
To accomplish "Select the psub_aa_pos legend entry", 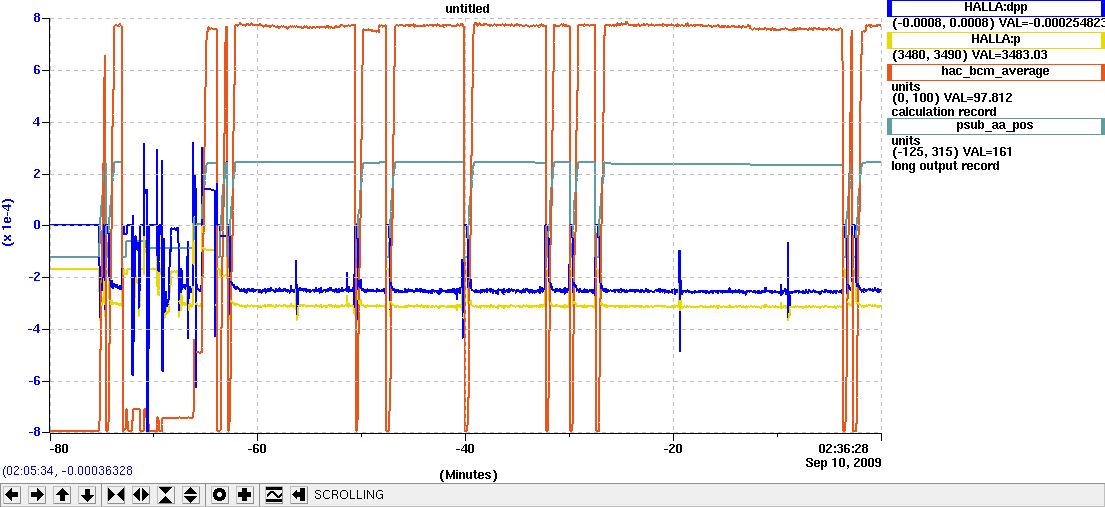I will click(x=996, y=126).
